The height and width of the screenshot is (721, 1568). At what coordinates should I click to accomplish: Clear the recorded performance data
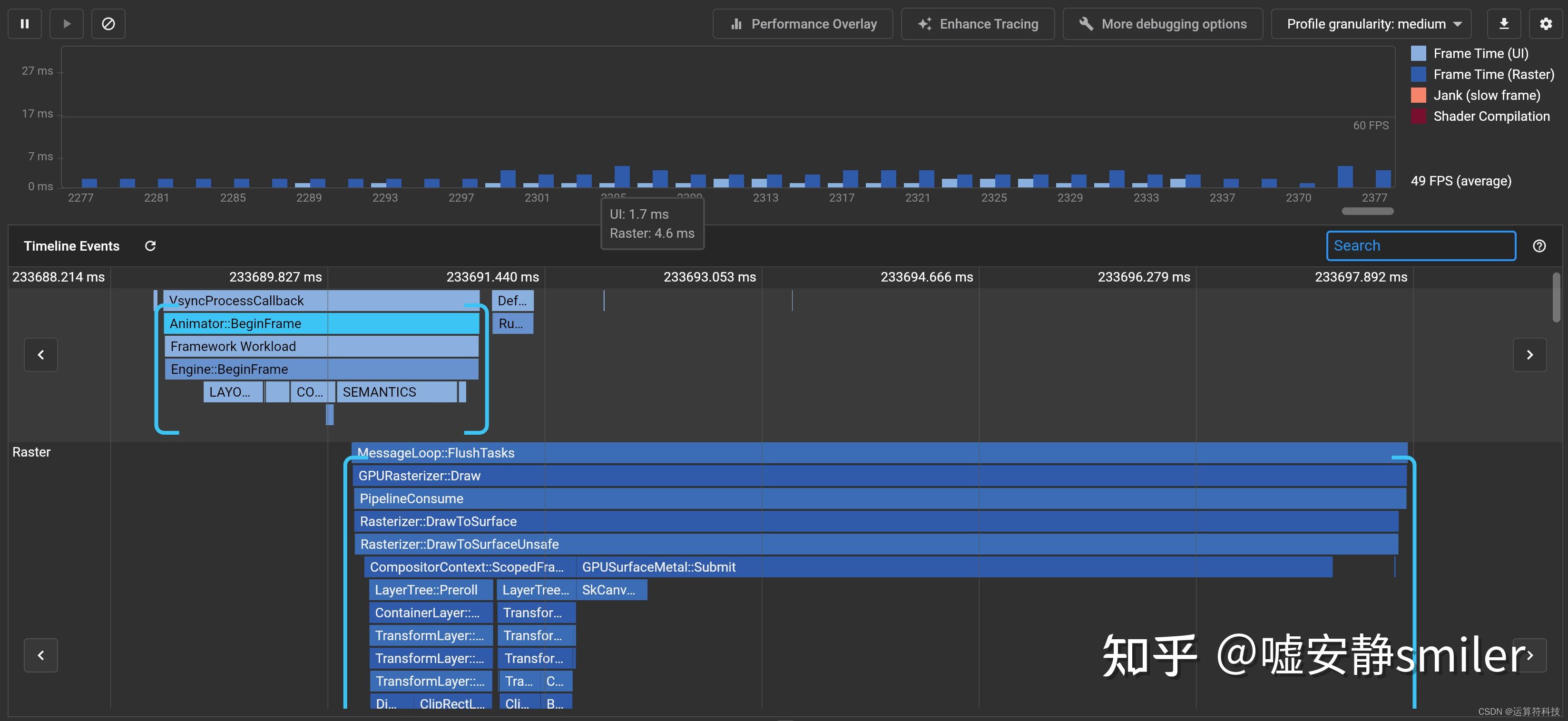pos(108,24)
